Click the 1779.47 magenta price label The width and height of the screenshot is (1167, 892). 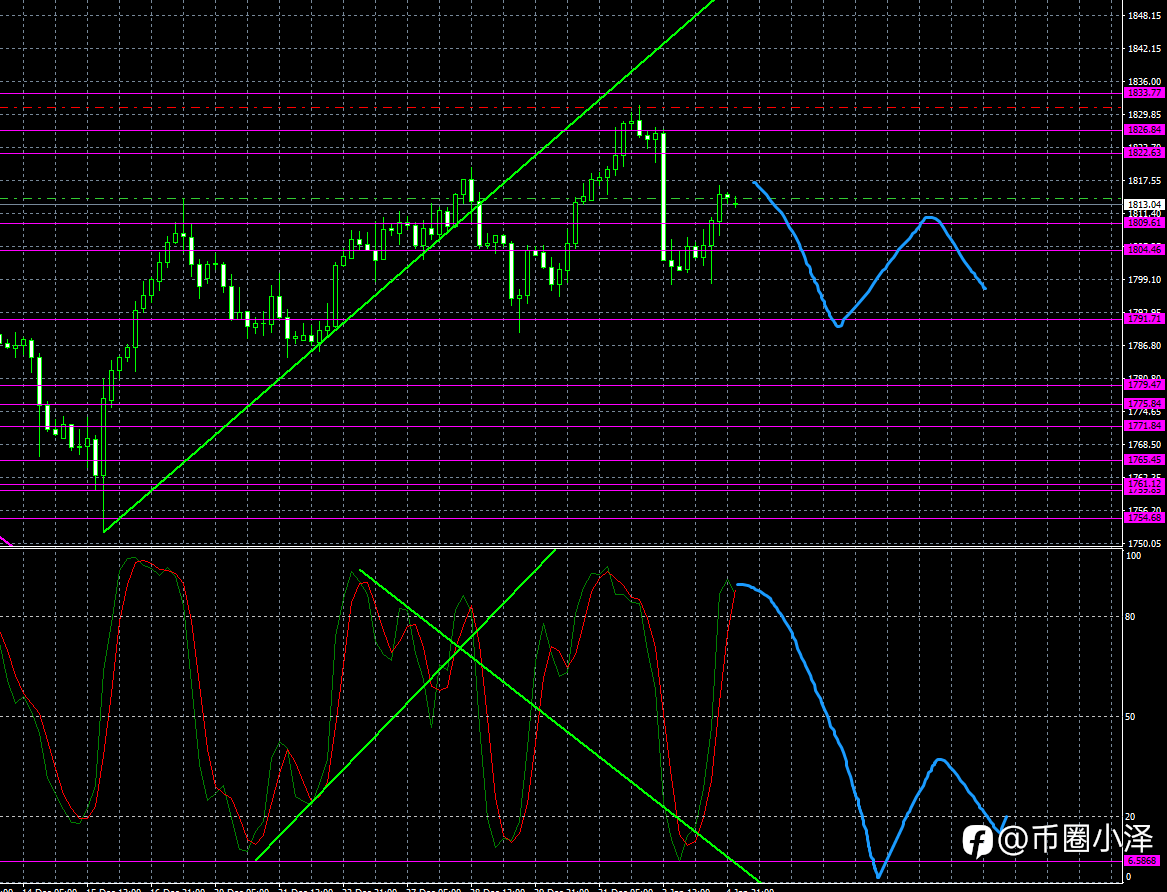(x=1144, y=385)
